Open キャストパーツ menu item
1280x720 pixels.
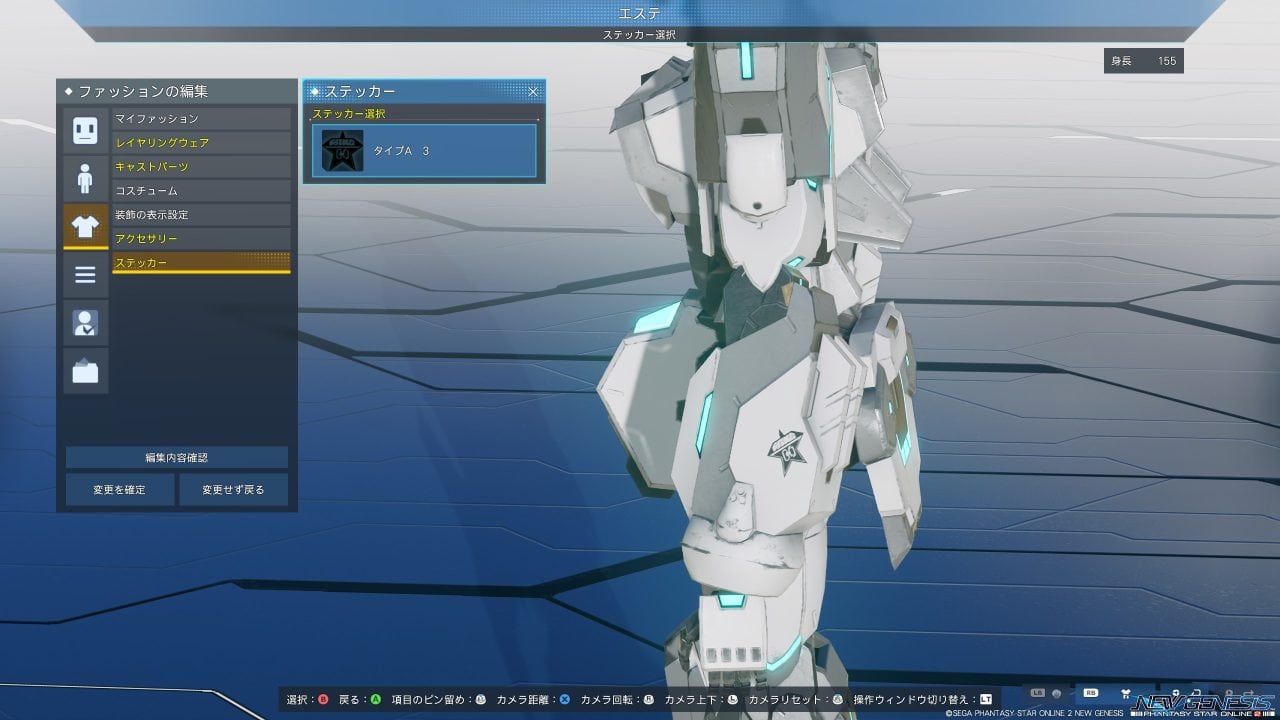click(201, 167)
